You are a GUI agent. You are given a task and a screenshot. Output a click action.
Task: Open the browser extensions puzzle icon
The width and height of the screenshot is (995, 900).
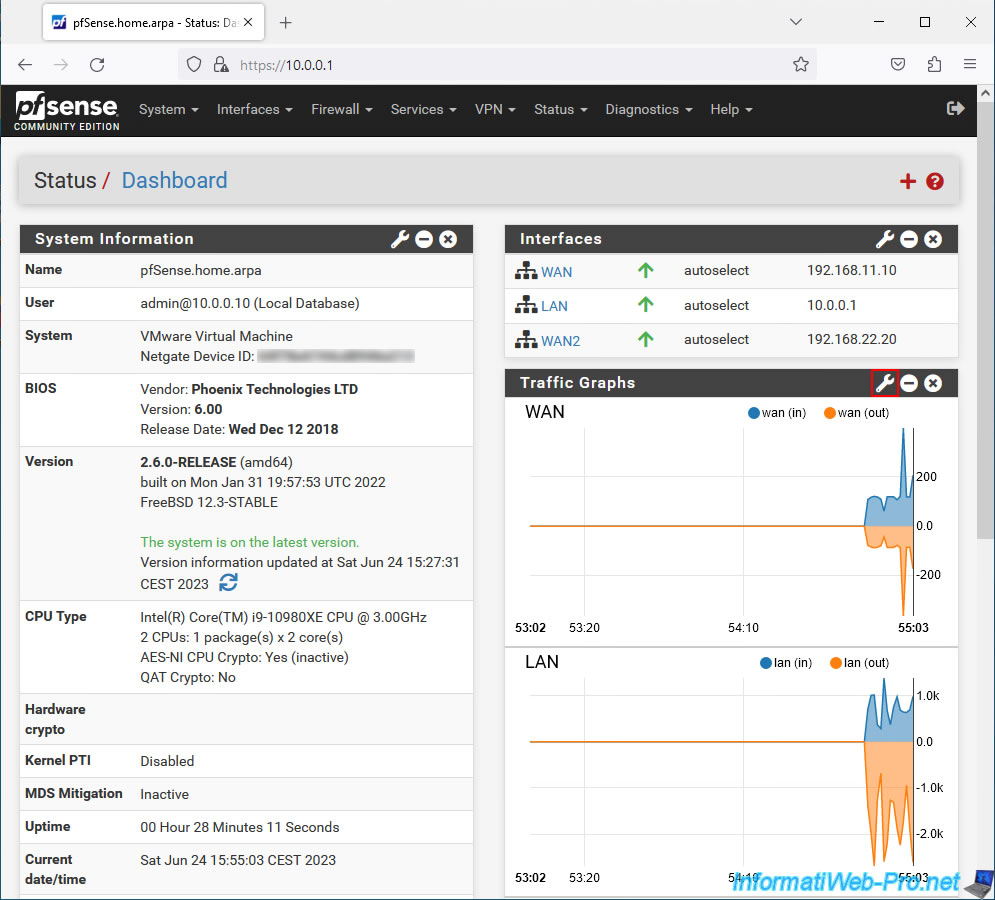point(934,64)
